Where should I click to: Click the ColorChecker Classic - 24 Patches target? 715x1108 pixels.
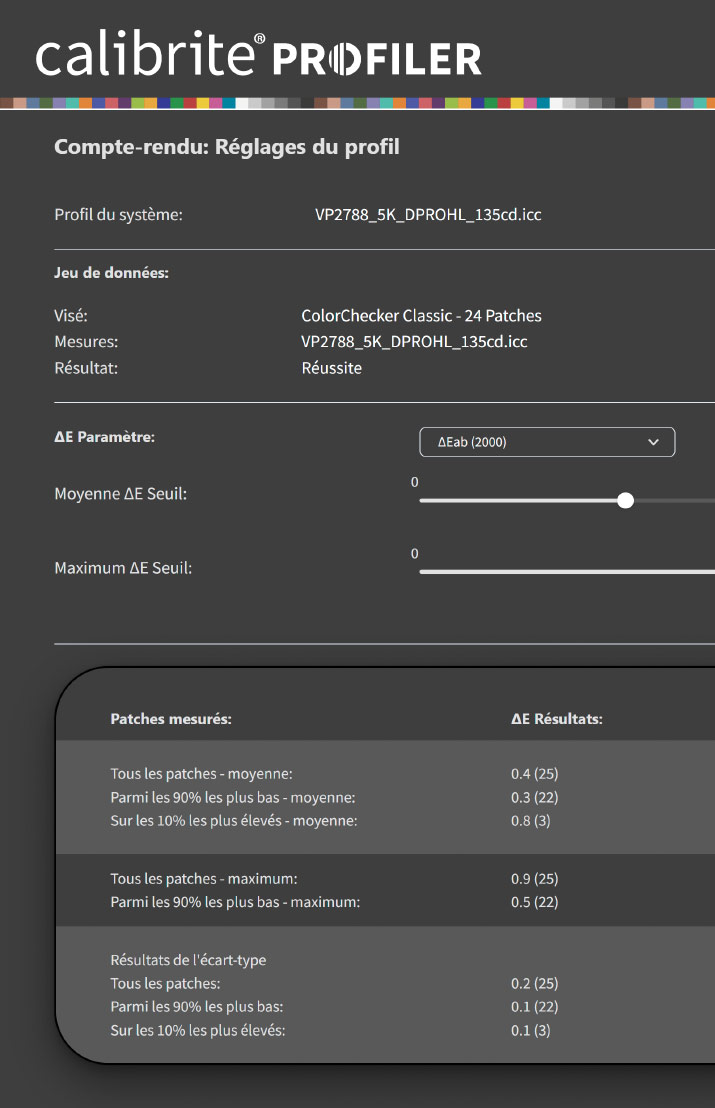[421, 316]
